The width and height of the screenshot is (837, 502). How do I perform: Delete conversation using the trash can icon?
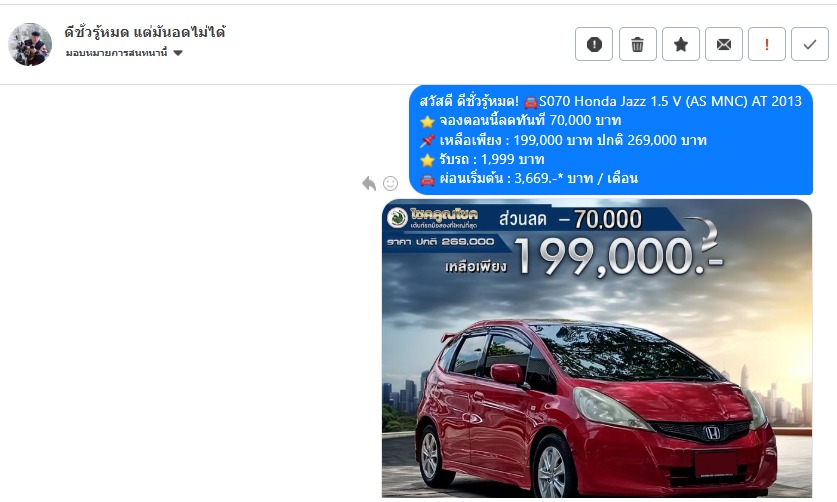637,44
